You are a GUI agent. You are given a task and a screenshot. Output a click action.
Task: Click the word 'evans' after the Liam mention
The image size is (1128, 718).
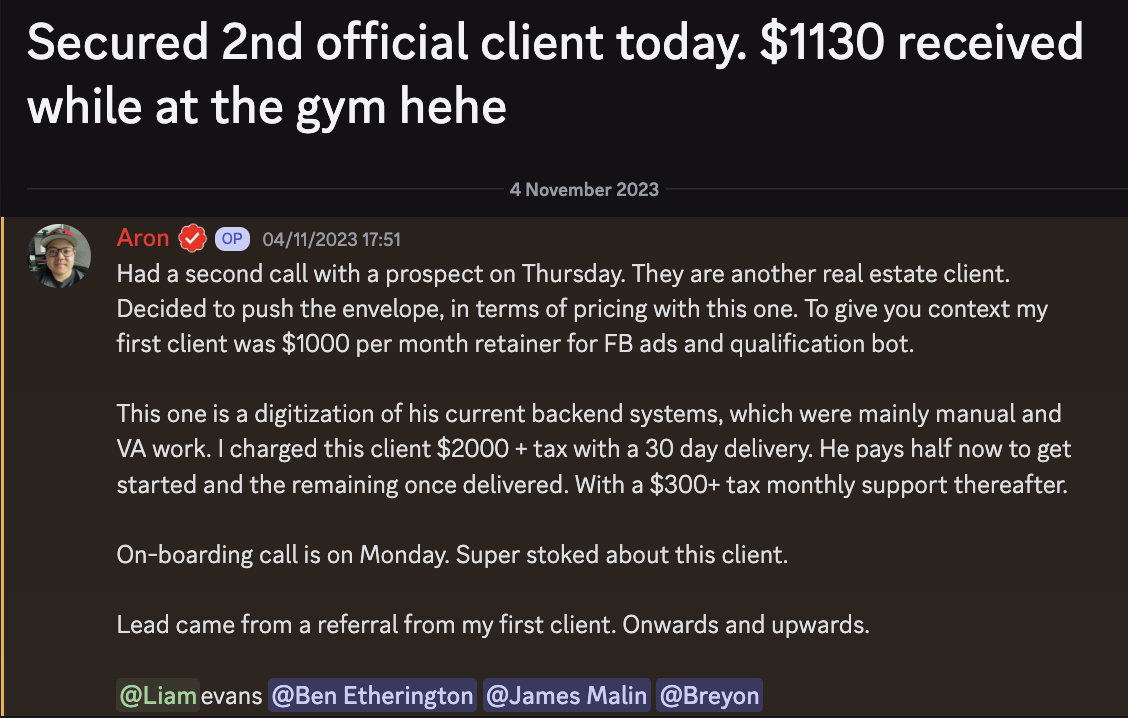click(x=232, y=696)
